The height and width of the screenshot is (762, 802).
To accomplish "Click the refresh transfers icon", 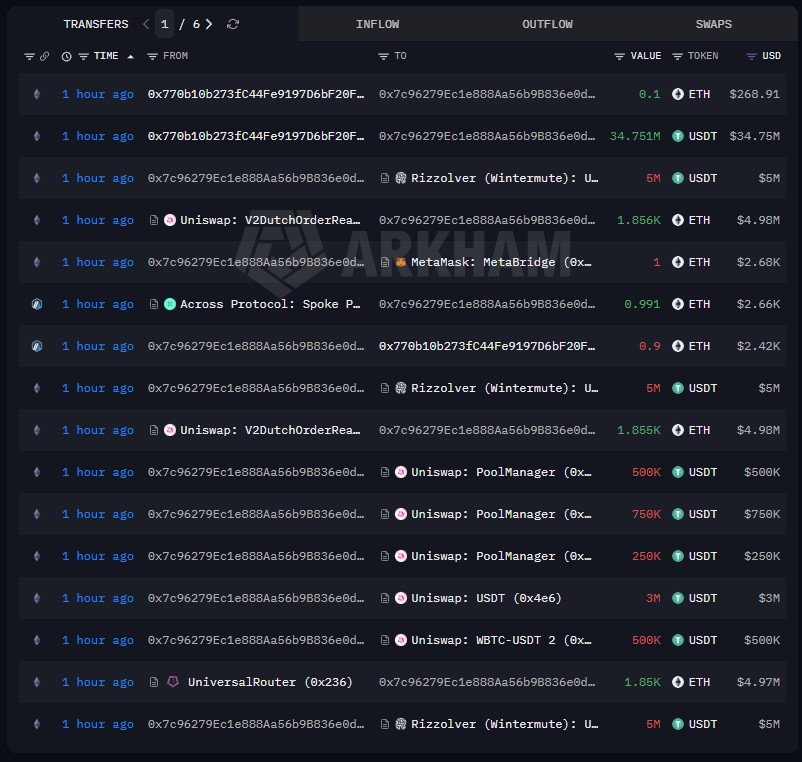I will click(233, 24).
